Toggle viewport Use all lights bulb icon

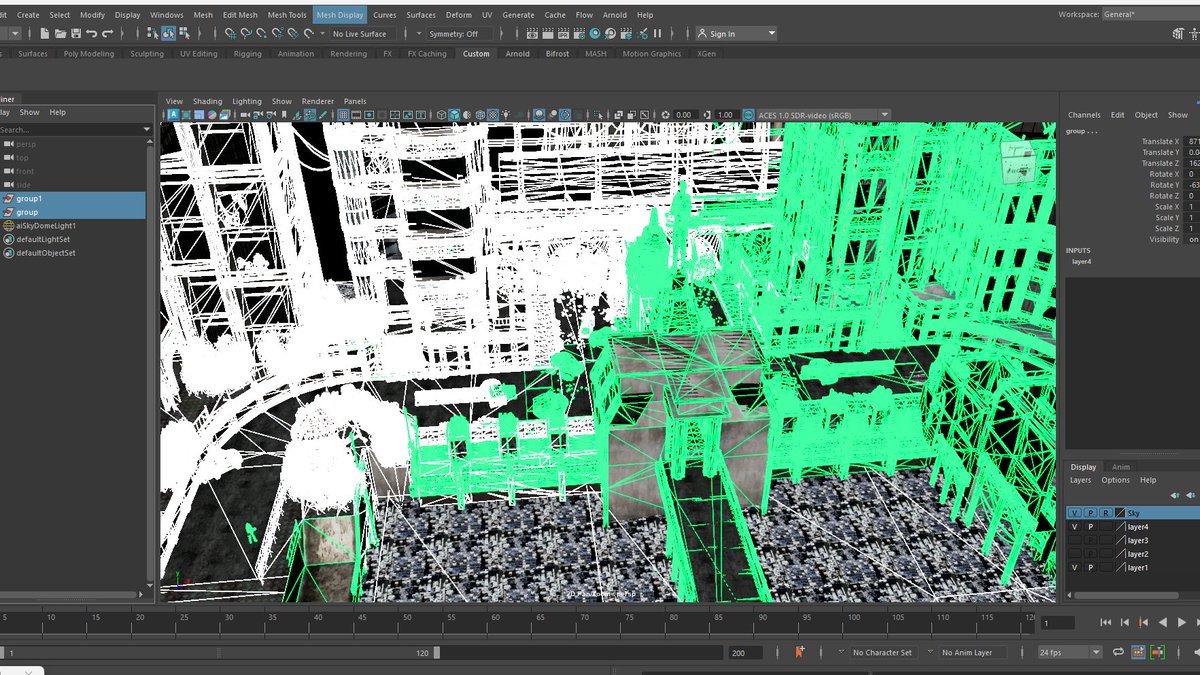pos(507,114)
